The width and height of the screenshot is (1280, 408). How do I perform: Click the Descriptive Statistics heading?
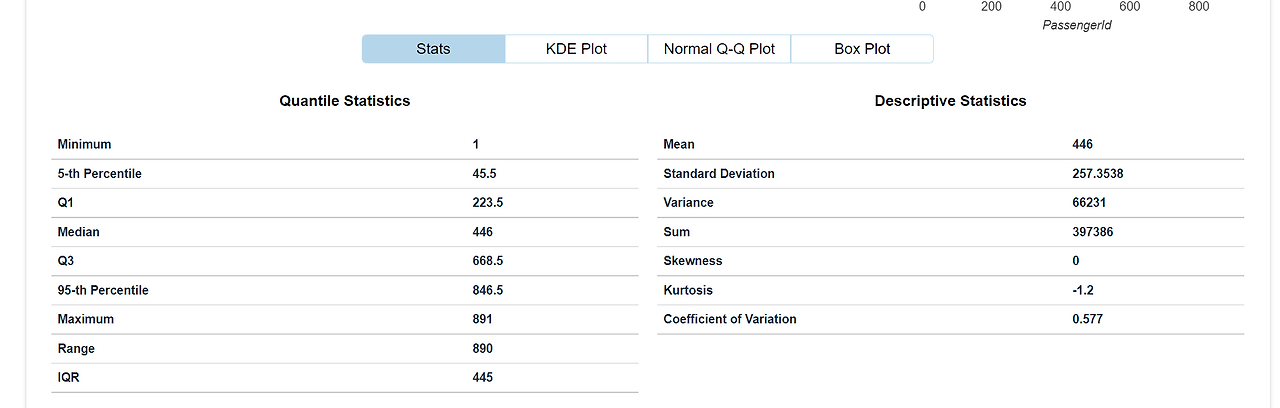click(950, 101)
